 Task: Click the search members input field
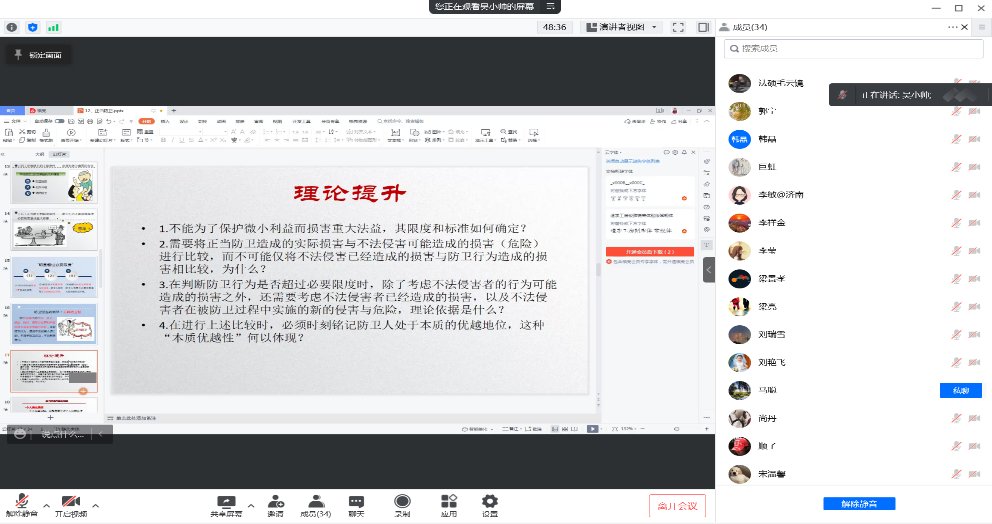point(853,49)
